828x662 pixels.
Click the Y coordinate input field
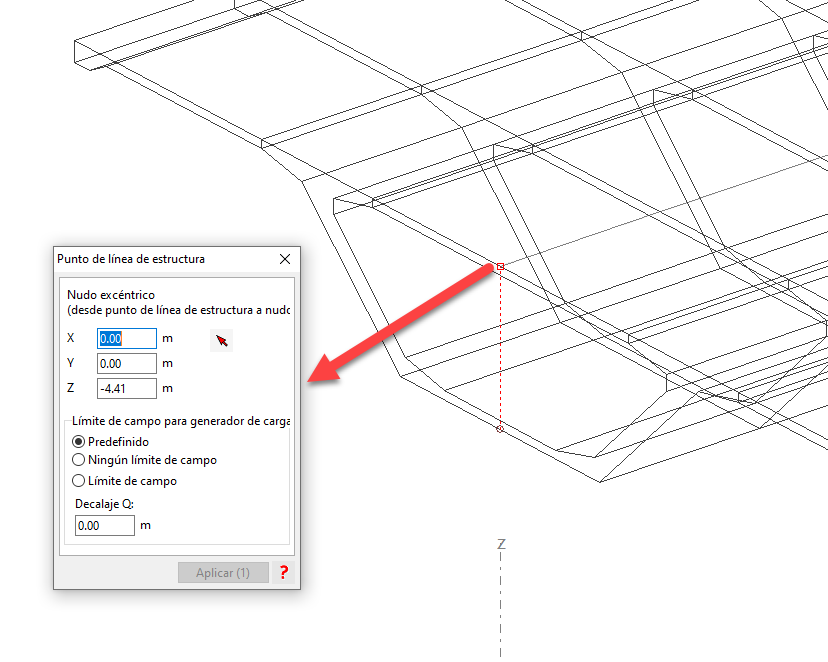(127, 363)
